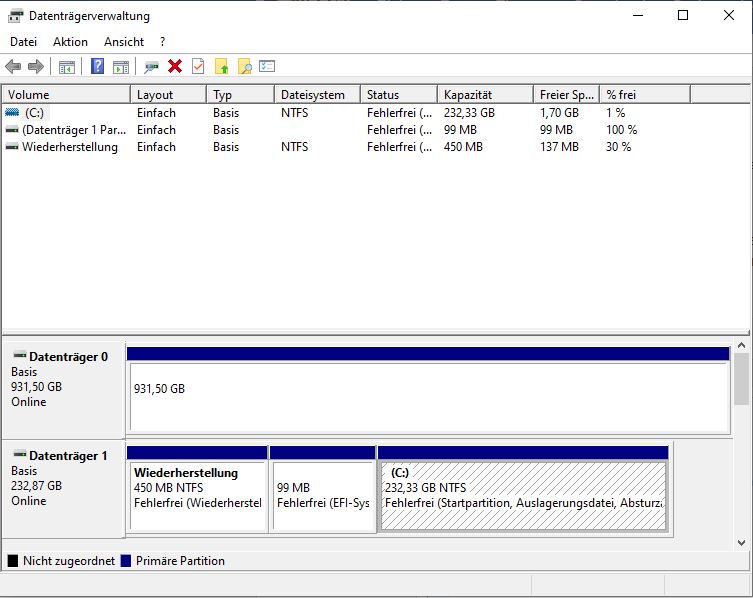The image size is (753, 598).
Task: Click the connect/rescan disk toolbar icon
Action: pyautogui.click(x=151, y=67)
